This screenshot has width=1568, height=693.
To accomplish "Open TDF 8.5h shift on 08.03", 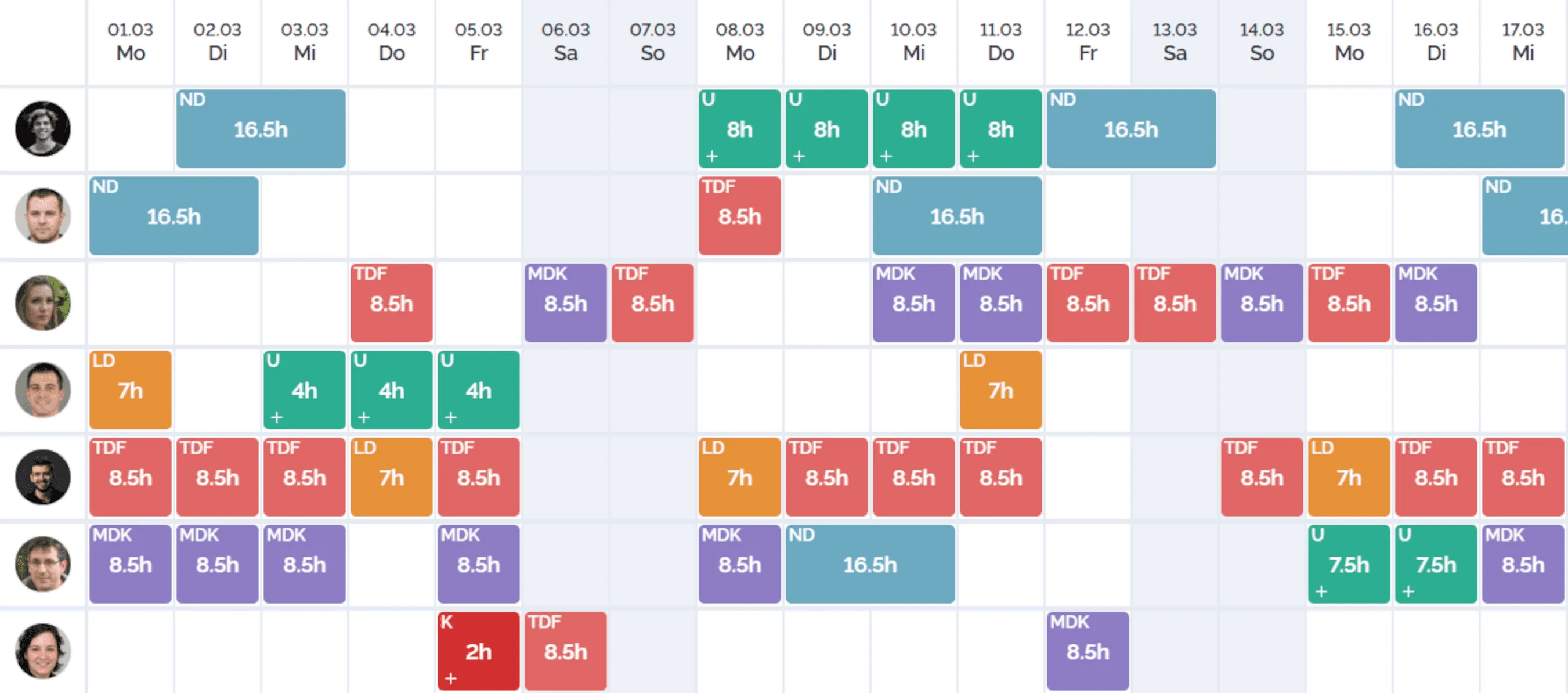I will pyautogui.click(x=739, y=215).
